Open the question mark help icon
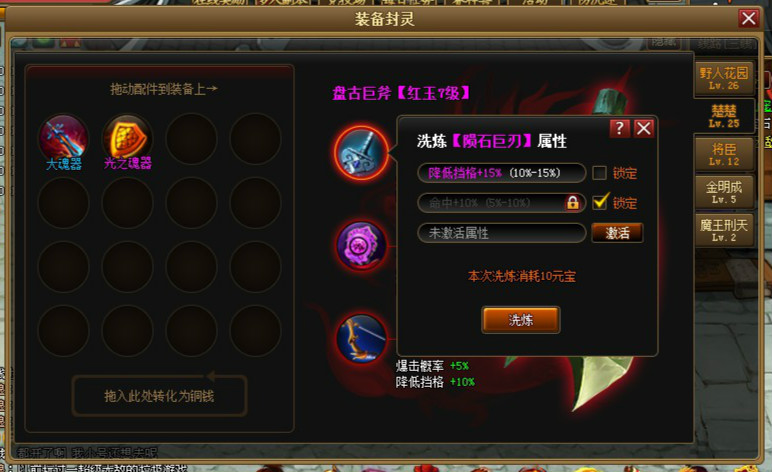This screenshot has width=772, height=472. point(619,128)
